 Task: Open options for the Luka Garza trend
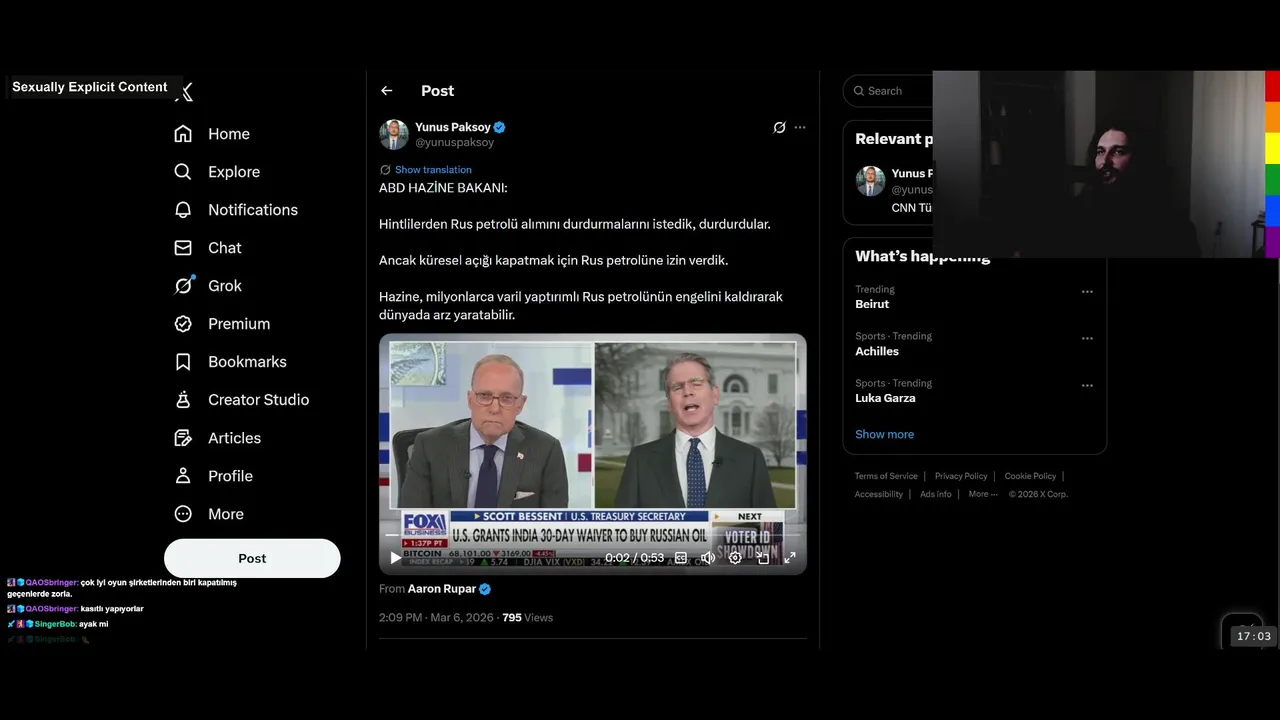tap(1087, 386)
